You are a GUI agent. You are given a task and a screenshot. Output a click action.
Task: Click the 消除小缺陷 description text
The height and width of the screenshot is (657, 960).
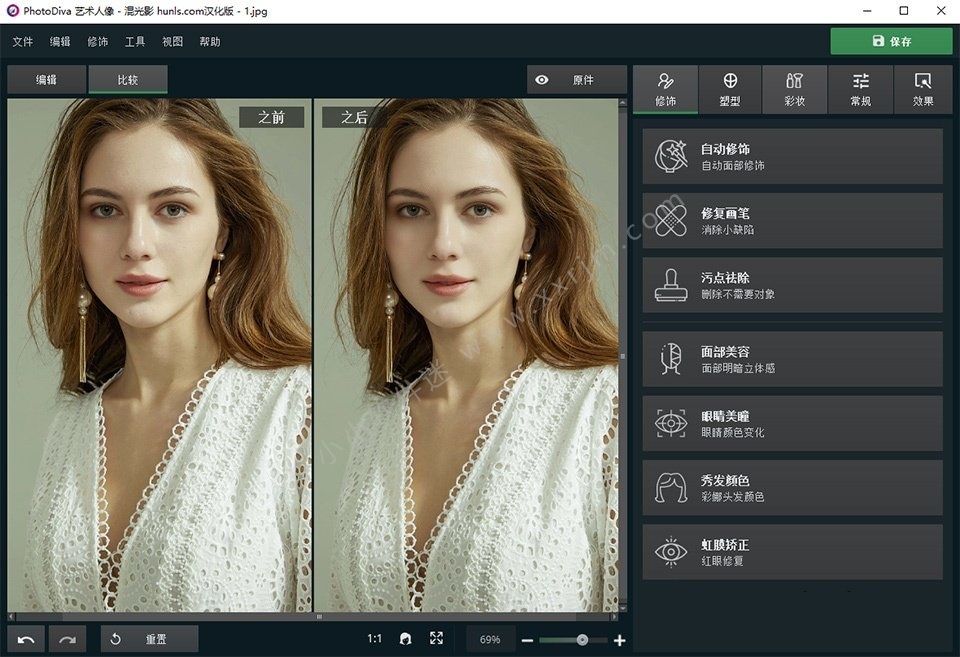click(x=727, y=230)
